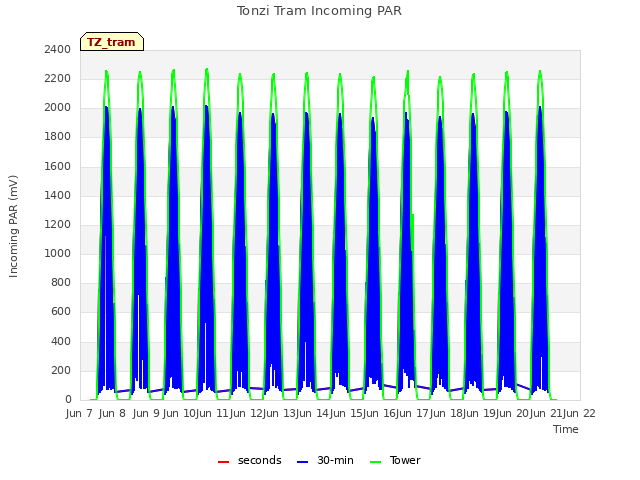
Task: Click the 1200 y-axis tick label
Action: click(58, 224)
